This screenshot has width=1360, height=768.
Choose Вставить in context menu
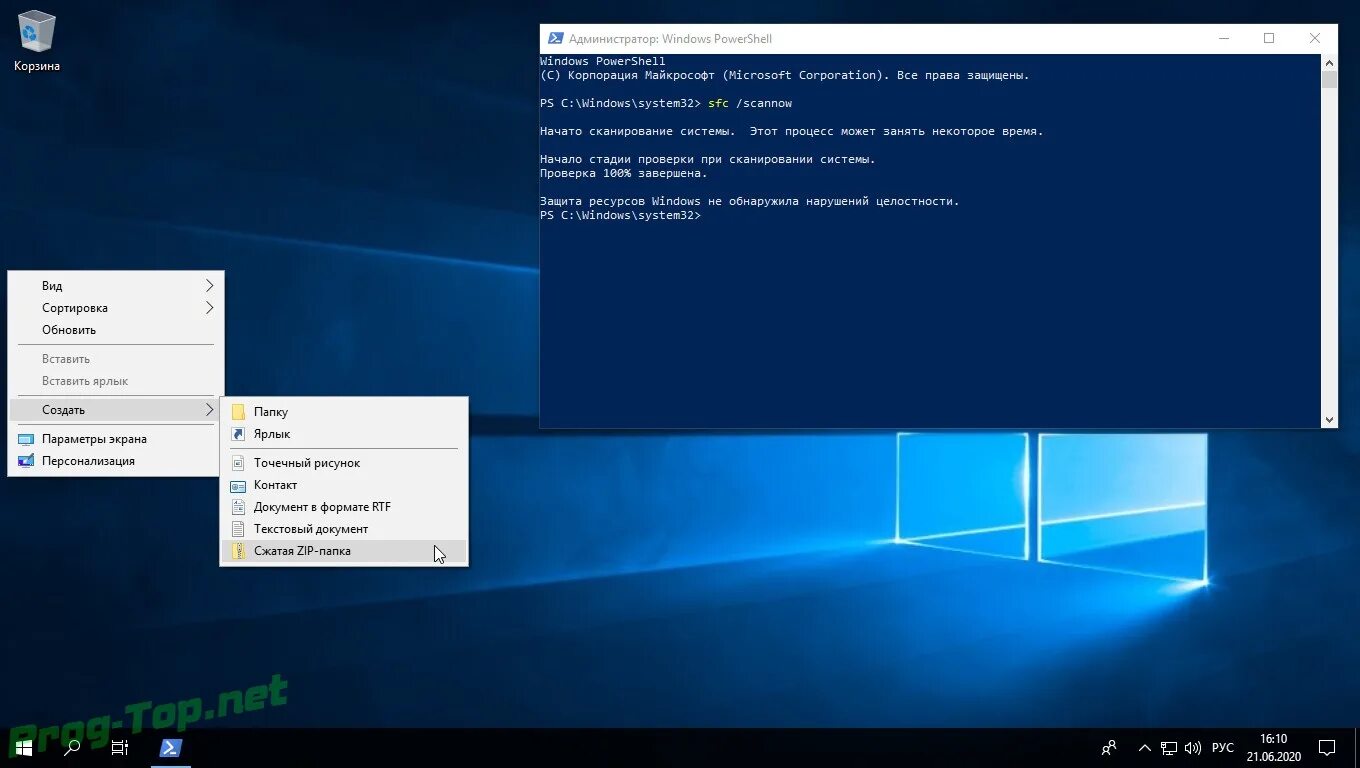click(116, 359)
